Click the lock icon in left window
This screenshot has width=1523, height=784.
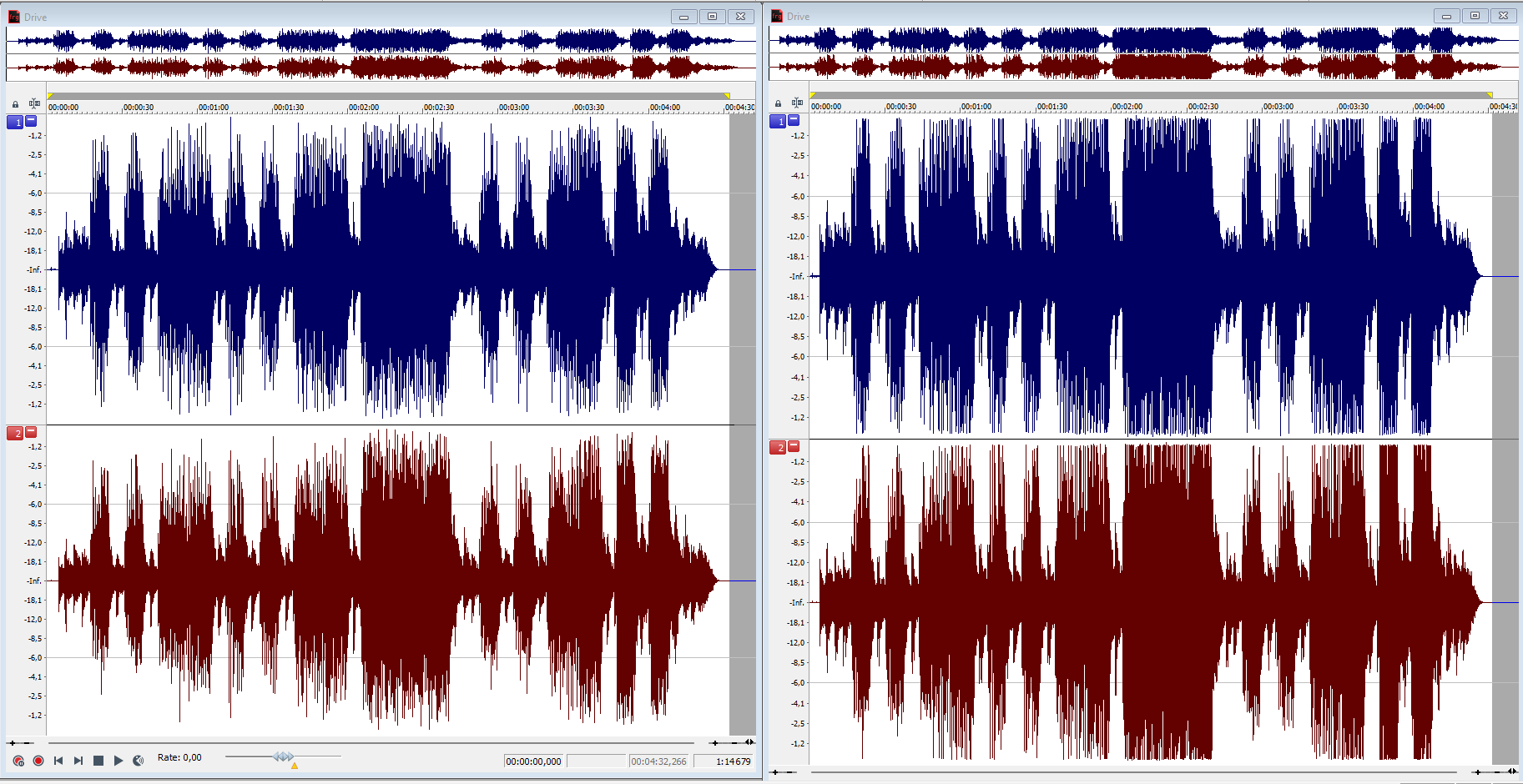point(15,104)
